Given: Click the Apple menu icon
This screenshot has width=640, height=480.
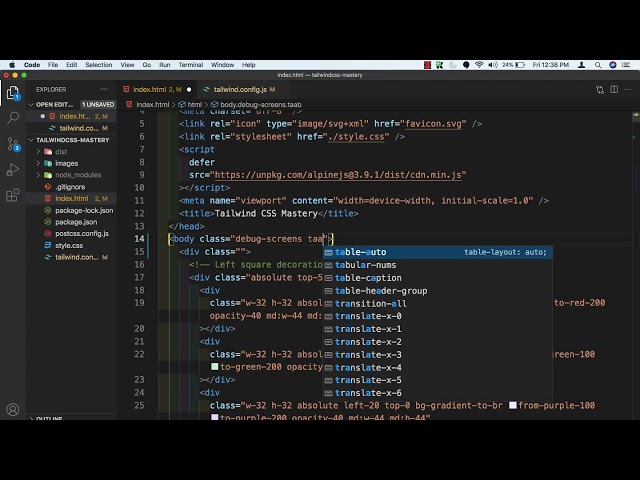Looking at the screenshot, I should [12, 65].
